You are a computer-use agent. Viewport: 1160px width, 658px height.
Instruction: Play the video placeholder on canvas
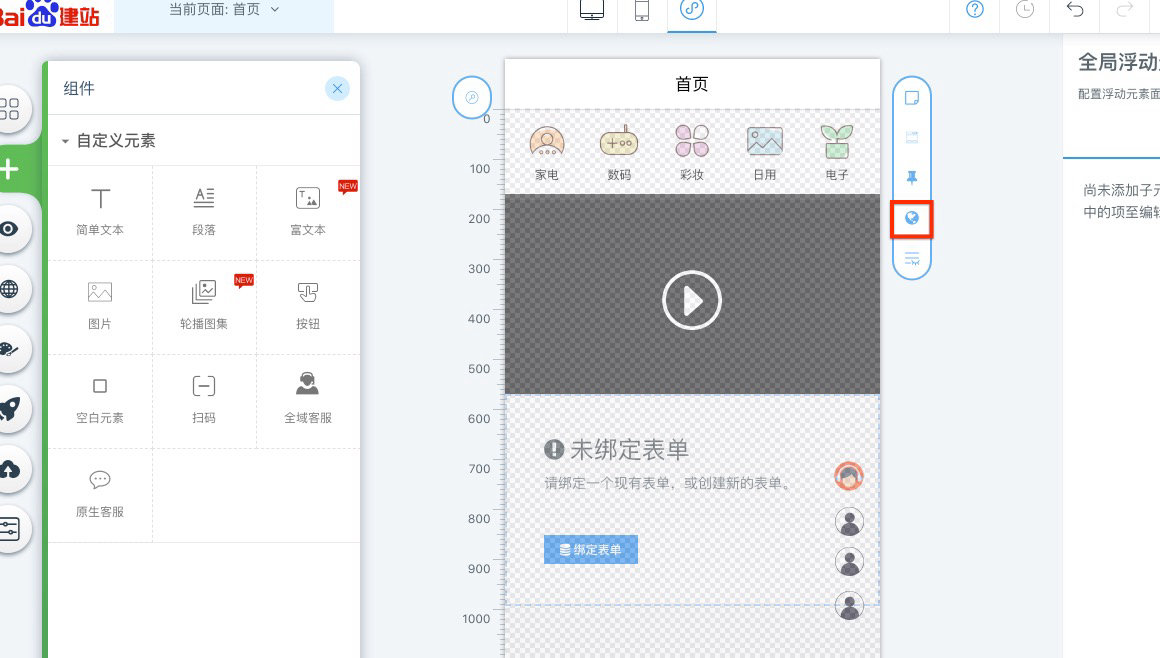(692, 300)
